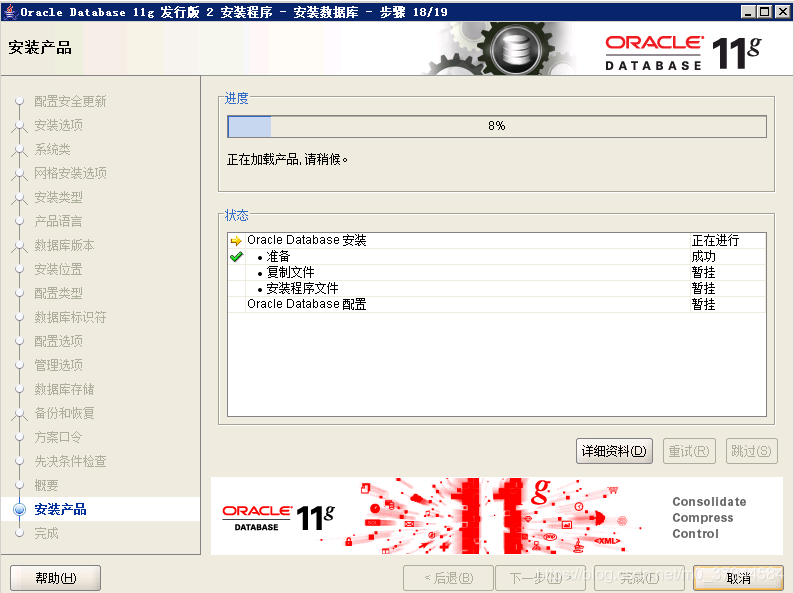794x593 pixels.
Task: Select 管理选项 step in sidebar
Action: click(58, 365)
